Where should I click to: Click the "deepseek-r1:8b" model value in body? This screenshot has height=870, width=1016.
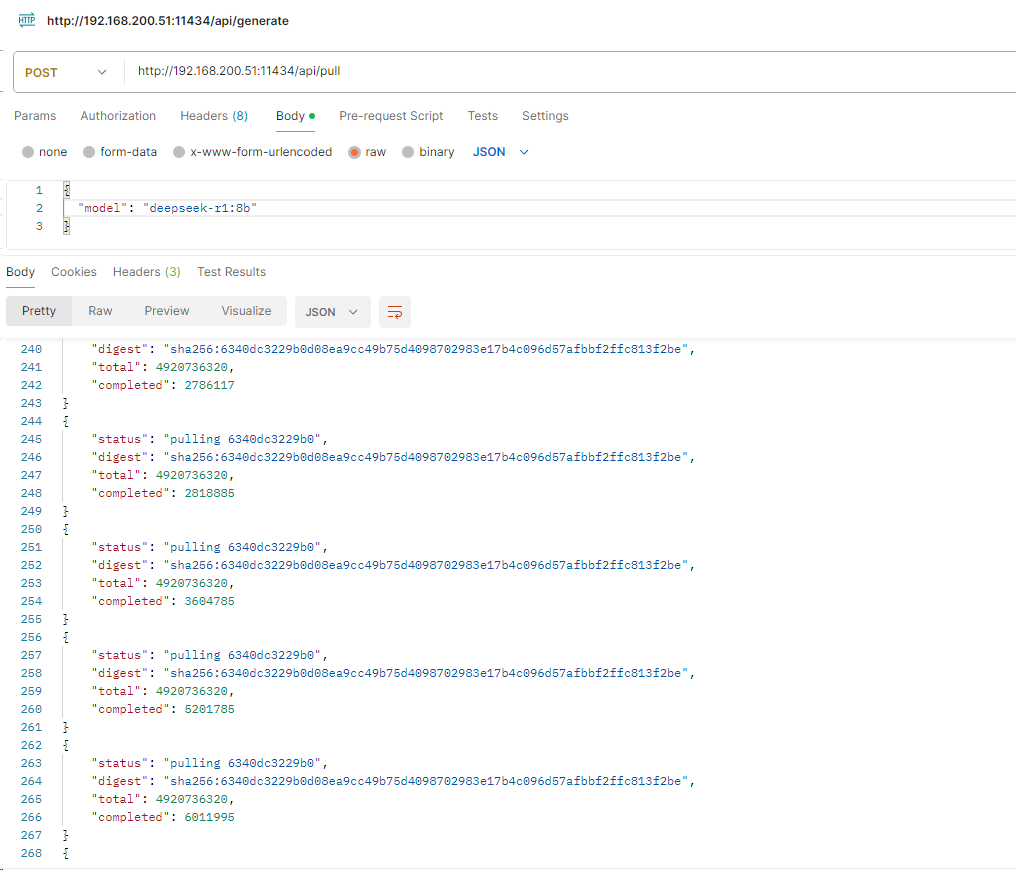(200, 208)
